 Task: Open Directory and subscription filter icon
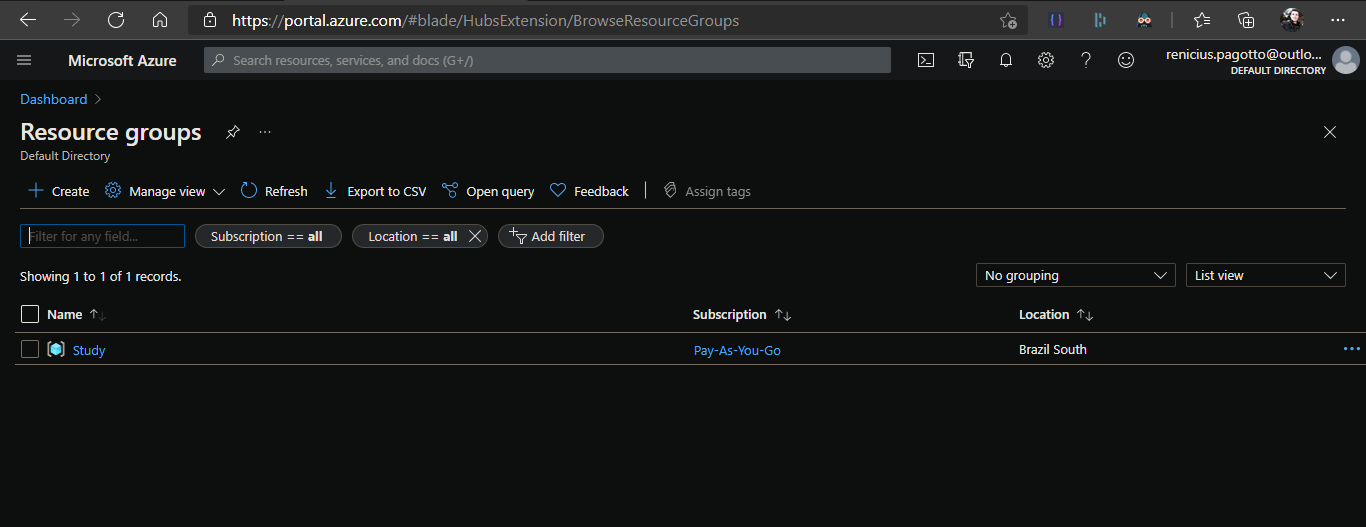click(x=966, y=60)
